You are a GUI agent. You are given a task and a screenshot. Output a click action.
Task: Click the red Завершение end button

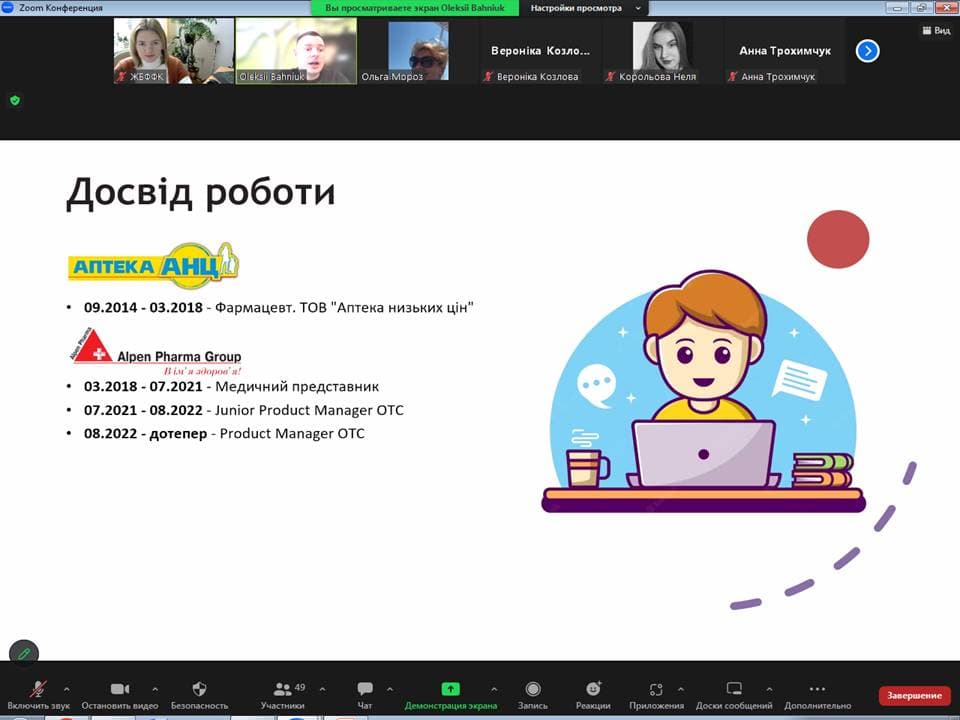[x=914, y=696]
